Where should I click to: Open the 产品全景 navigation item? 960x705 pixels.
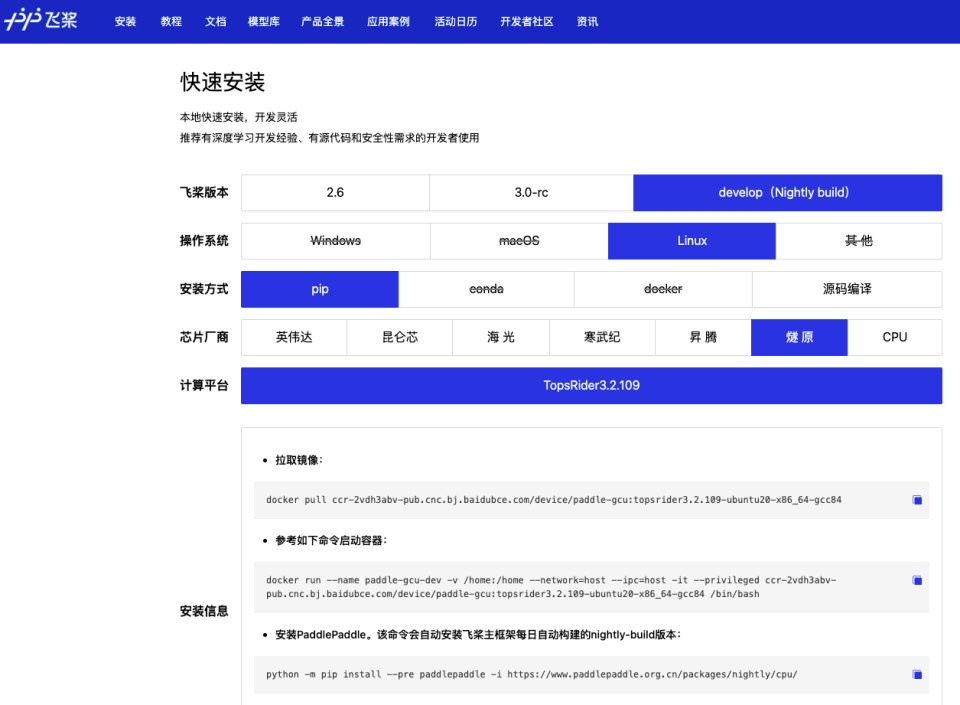323,21
